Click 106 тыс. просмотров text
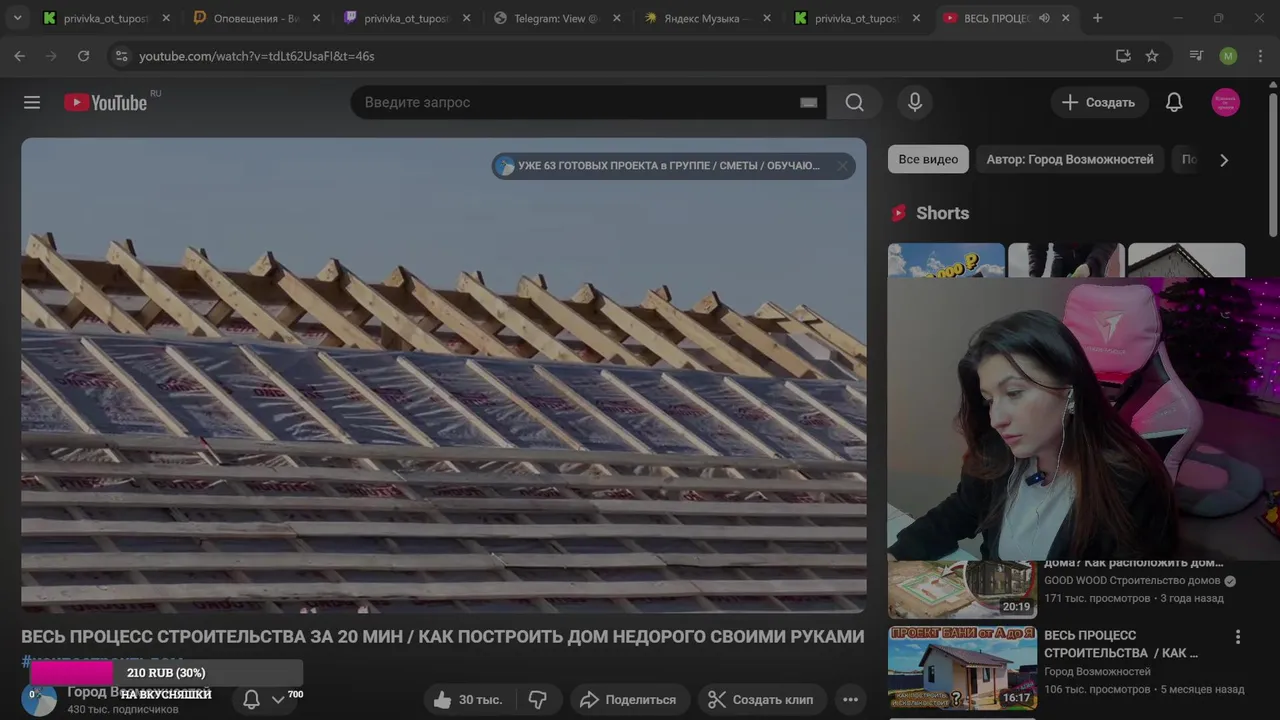The height and width of the screenshot is (720, 1280). 1097,689
